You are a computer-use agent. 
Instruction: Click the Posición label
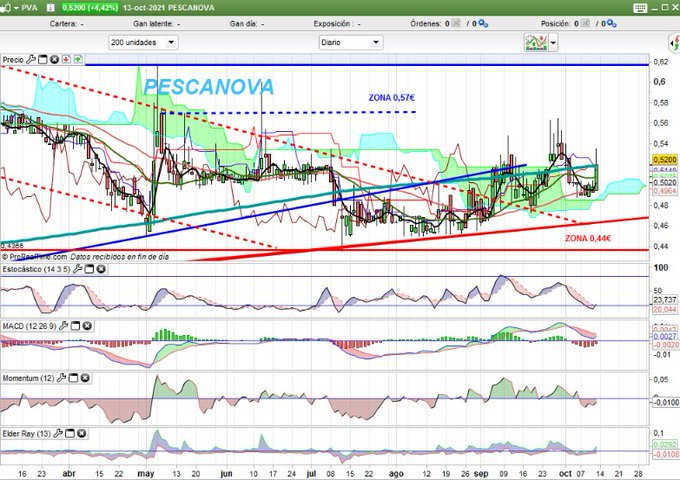556,24
